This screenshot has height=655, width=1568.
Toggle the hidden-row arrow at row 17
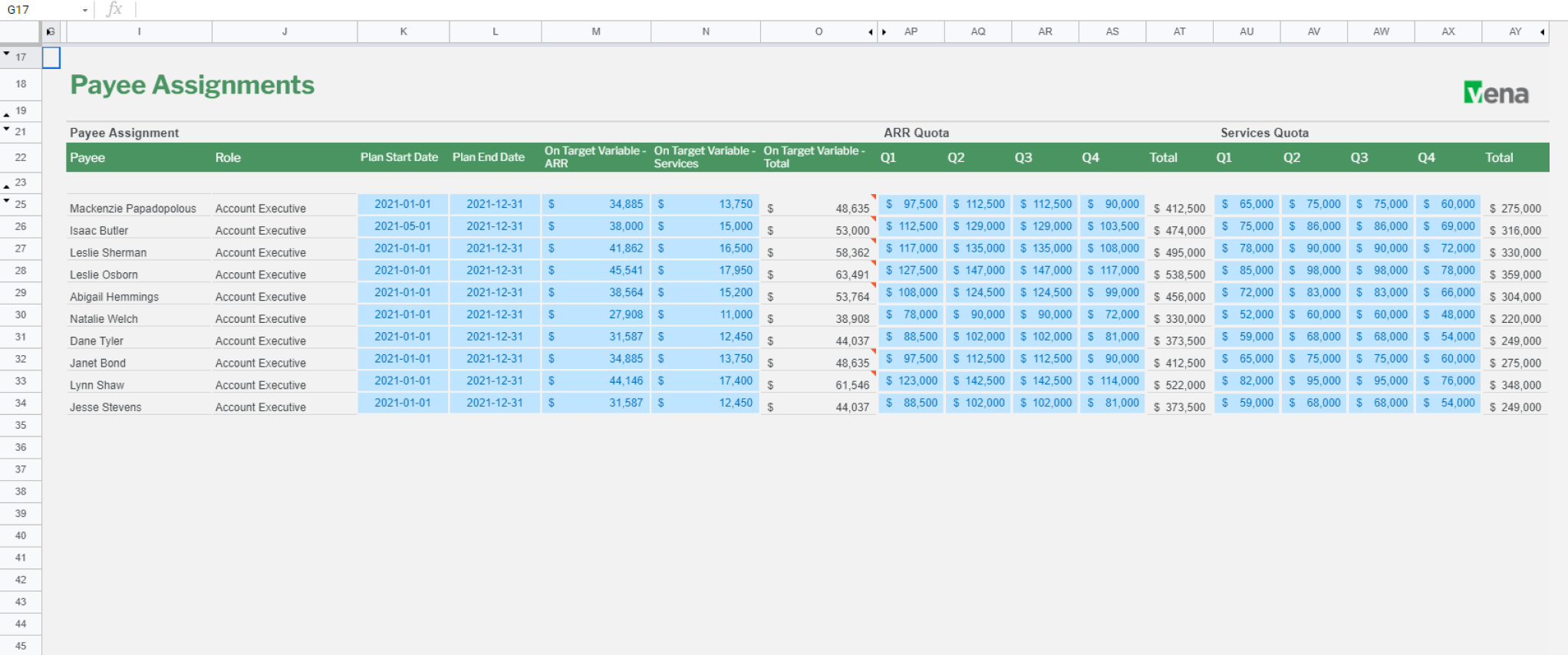pyautogui.click(x=7, y=54)
